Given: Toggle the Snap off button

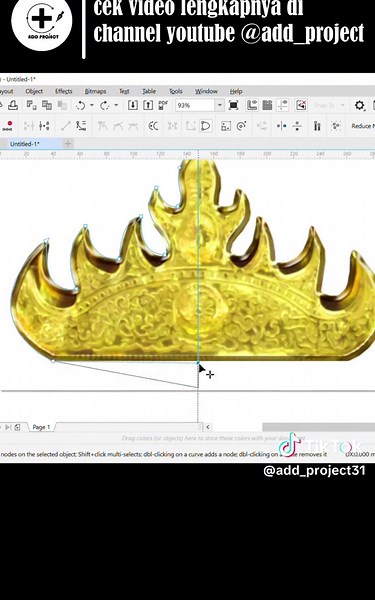Looking at the screenshot, I should [x=301, y=105].
